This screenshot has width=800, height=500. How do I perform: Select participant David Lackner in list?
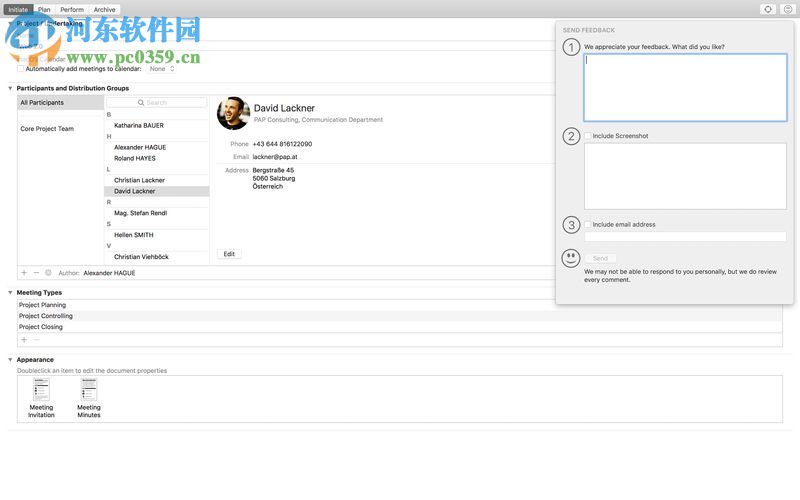click(157, 191)
